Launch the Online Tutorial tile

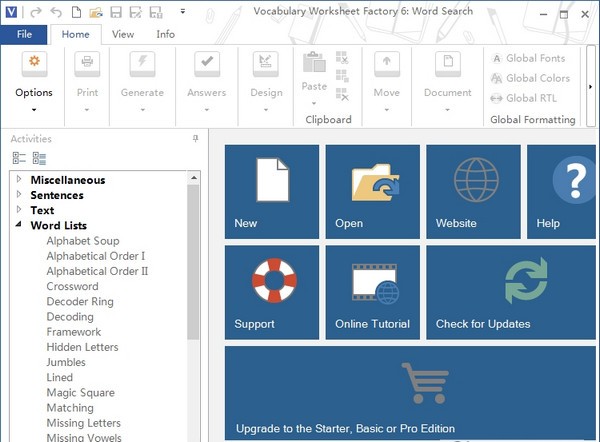click(x=372, y=291)
